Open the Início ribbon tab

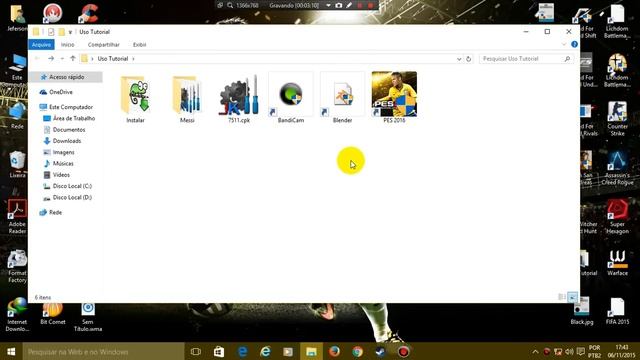[68, 44]
